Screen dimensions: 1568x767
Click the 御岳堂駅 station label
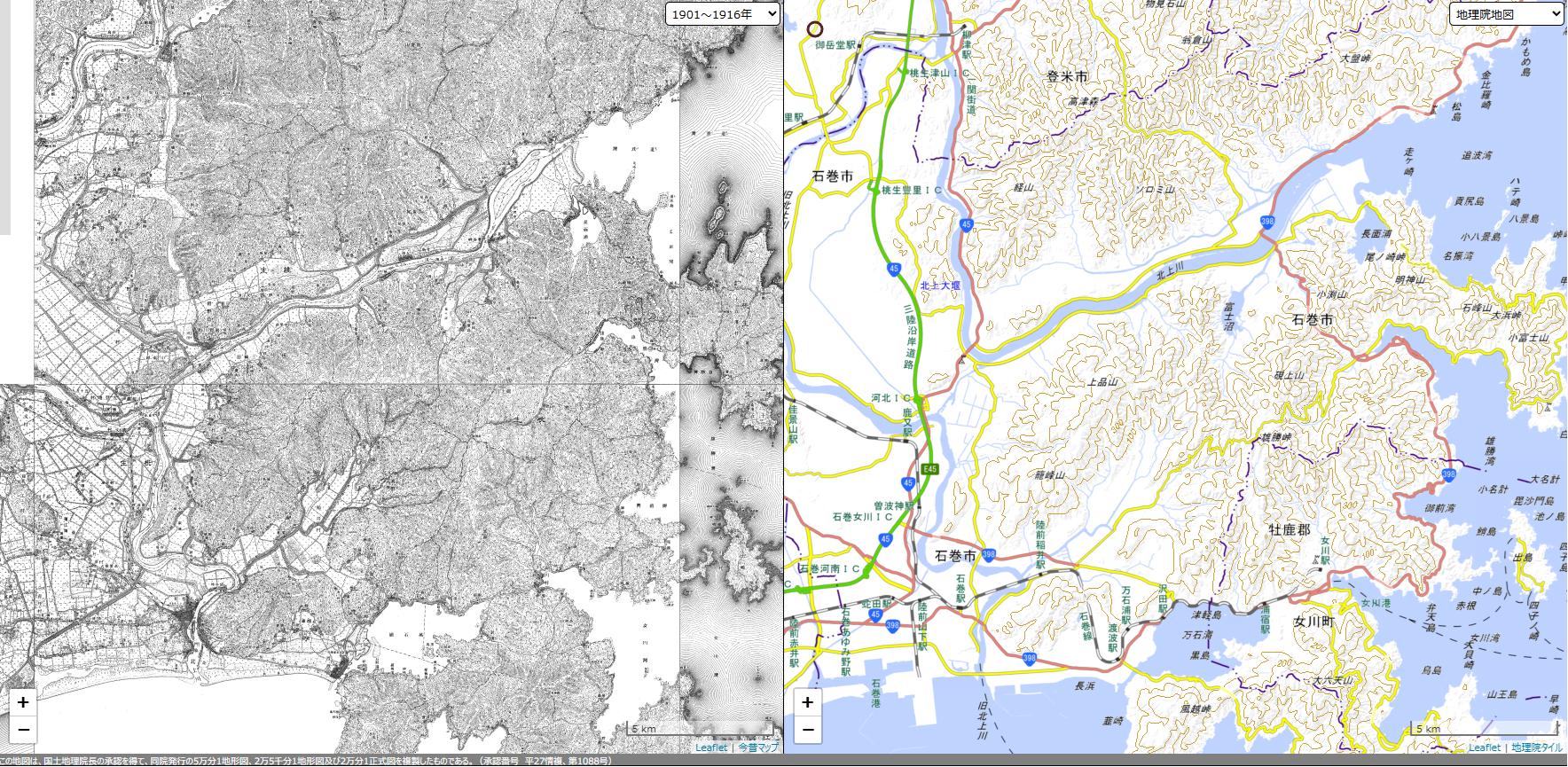pos(835,45)
